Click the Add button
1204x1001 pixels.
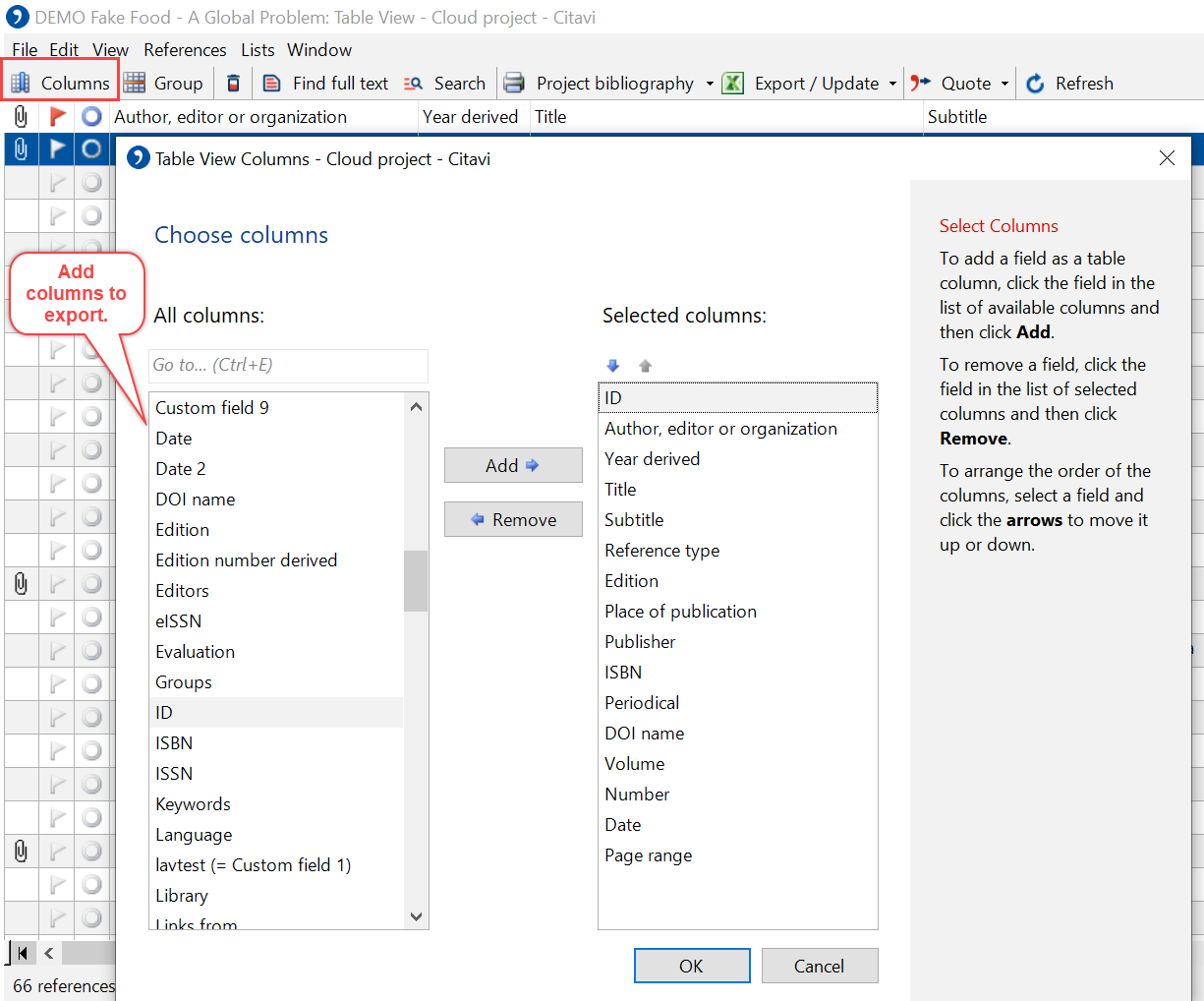[513, 465]
